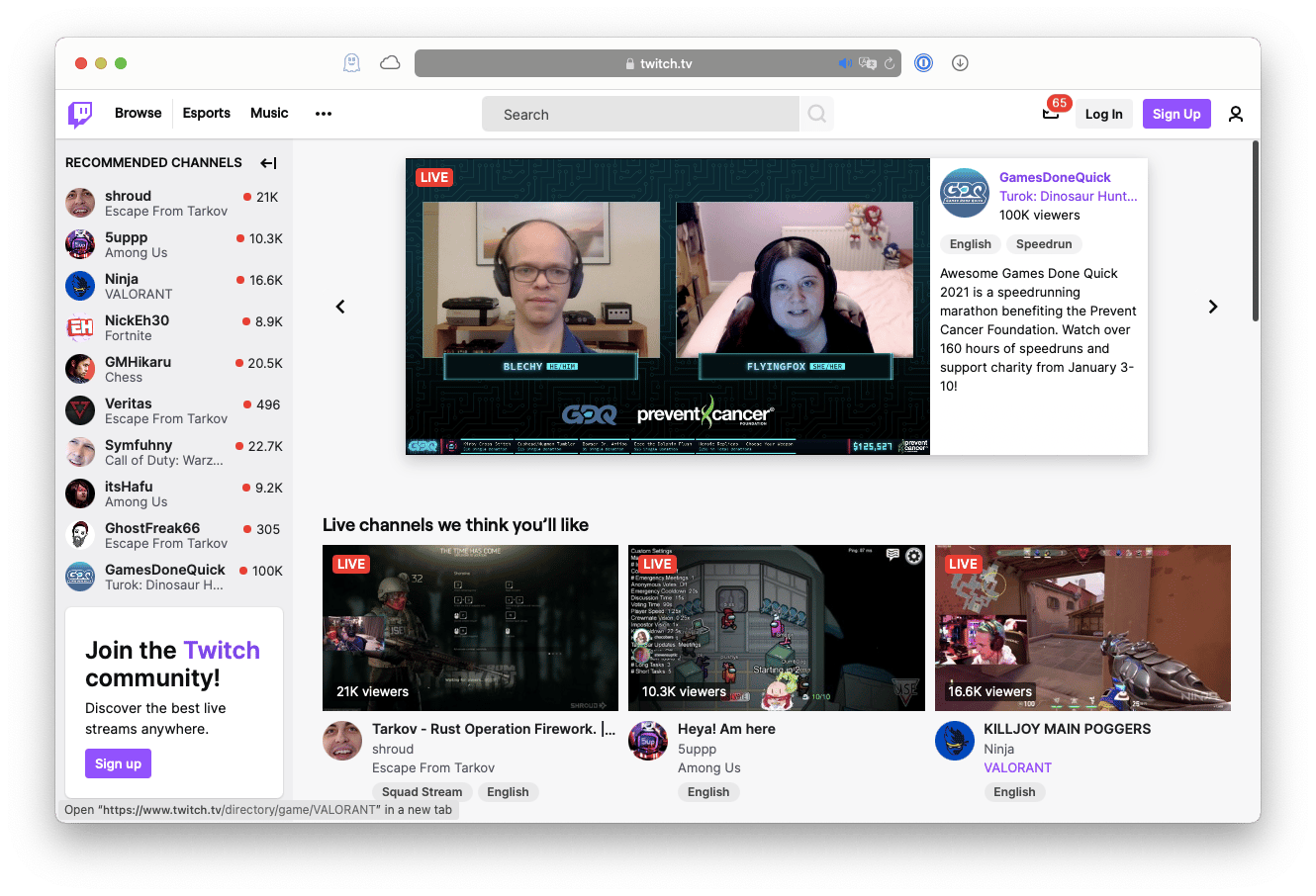
Task: Click the Squad Stream tag
Action: [423, 792]
